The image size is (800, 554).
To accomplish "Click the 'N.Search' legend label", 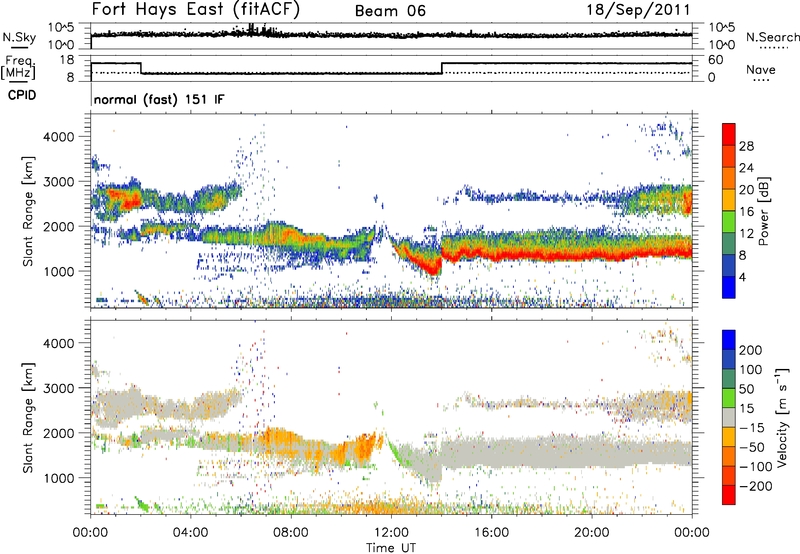I will [x=772, y=37].
